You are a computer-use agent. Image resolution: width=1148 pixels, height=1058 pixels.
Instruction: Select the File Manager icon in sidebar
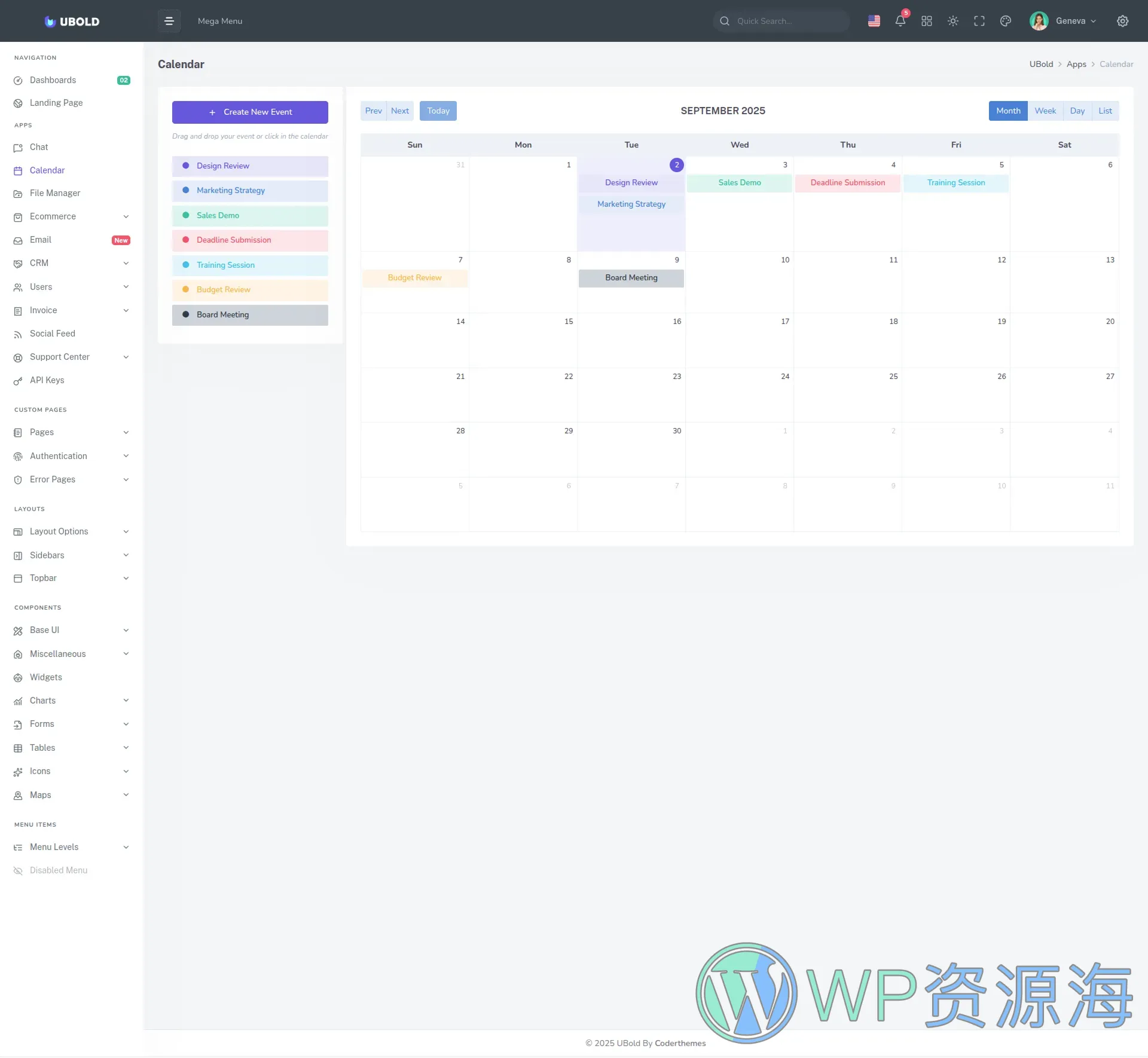(18, 194)
